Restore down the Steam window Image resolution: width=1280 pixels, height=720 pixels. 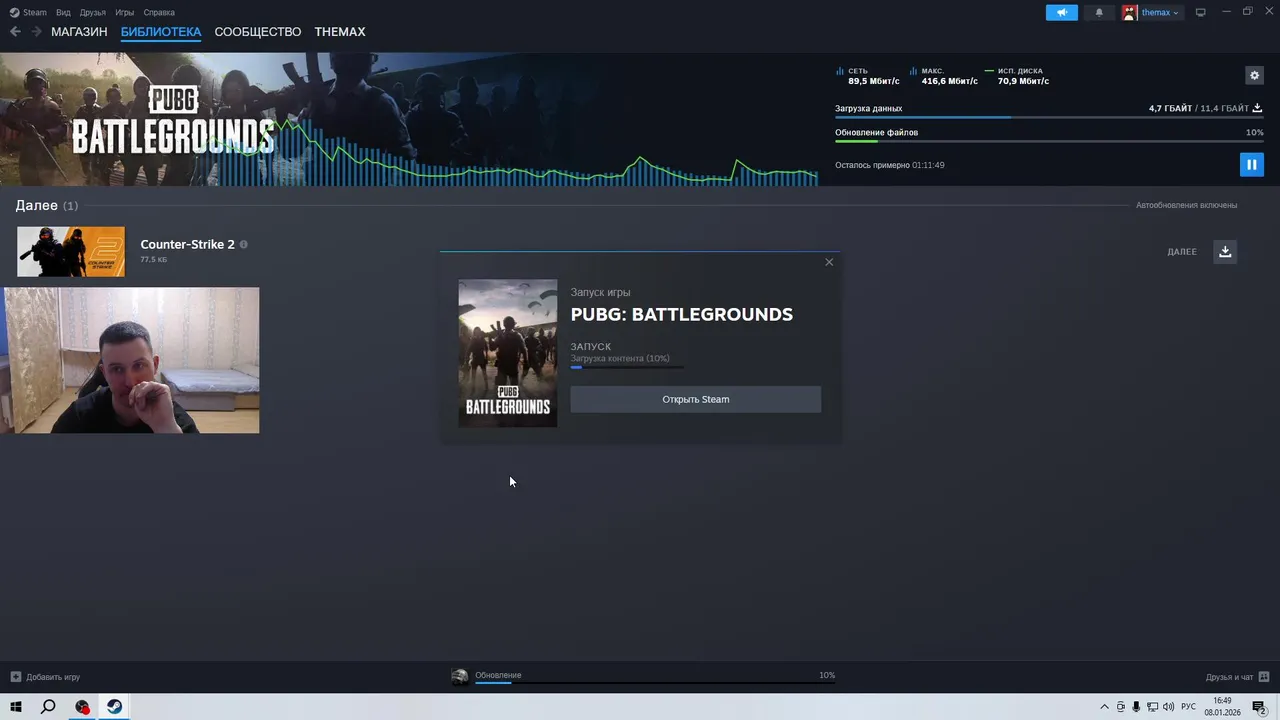(1247, 12)
